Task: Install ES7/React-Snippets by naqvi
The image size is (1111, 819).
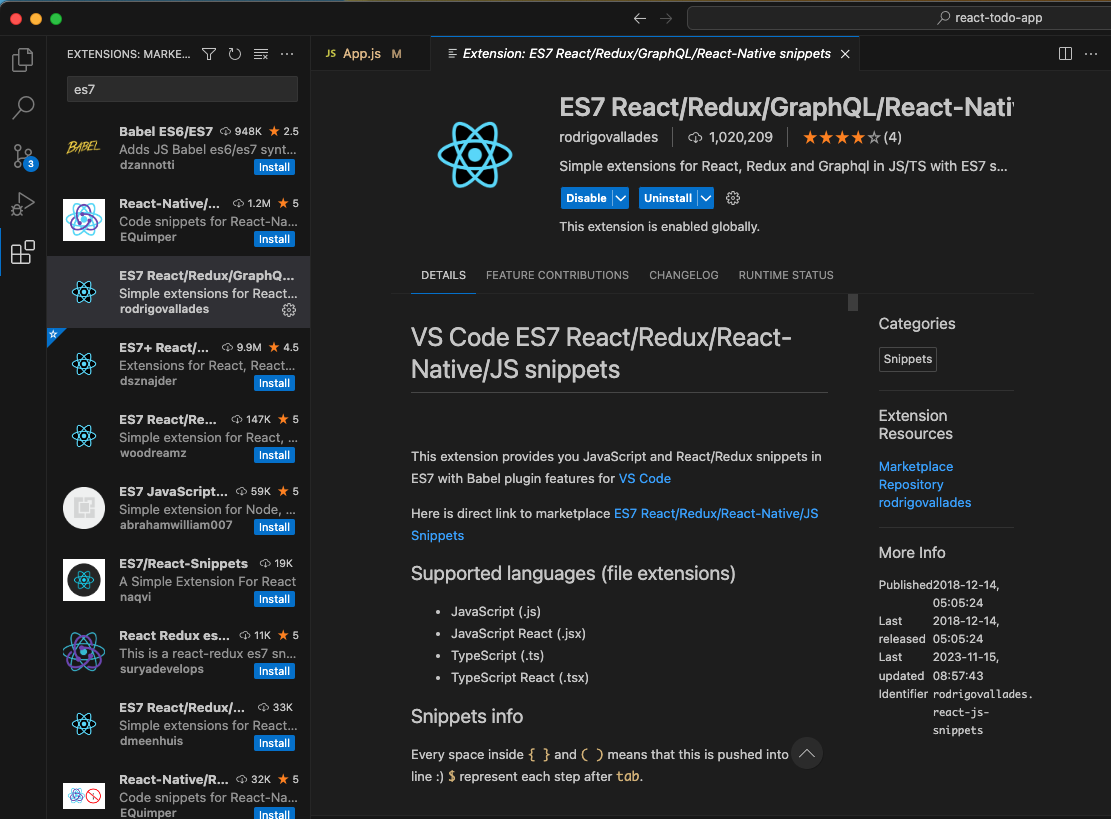Action: tap(274, 599)
